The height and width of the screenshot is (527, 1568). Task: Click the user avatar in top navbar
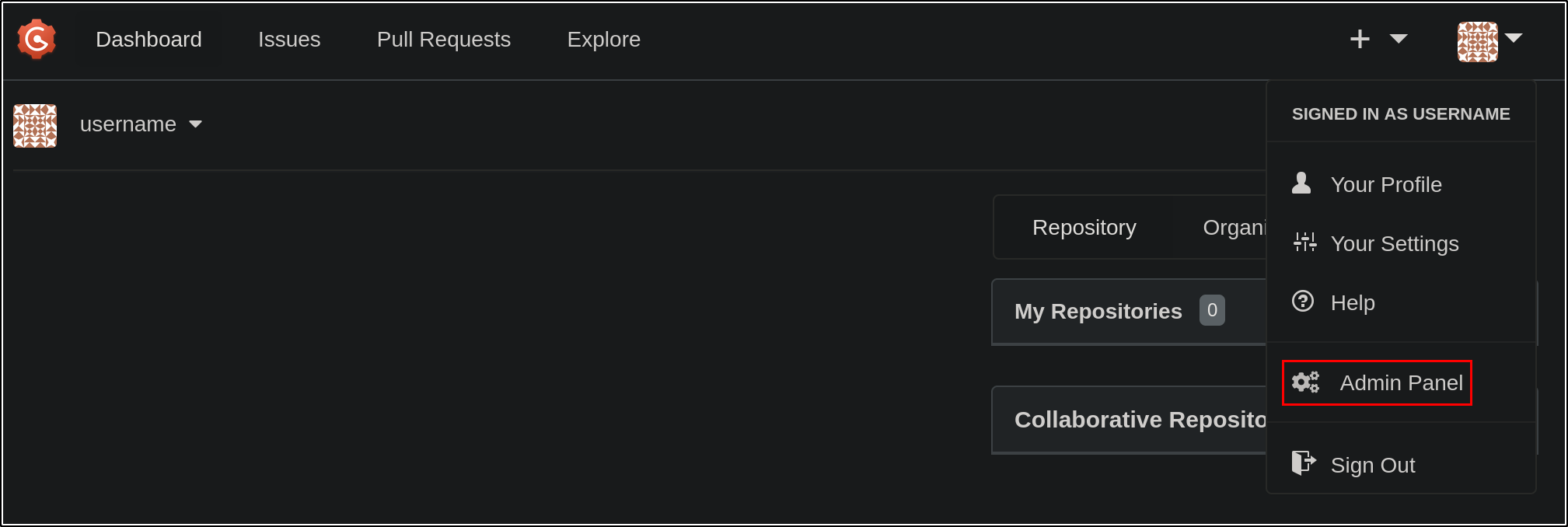click(x=1477, y=42)
